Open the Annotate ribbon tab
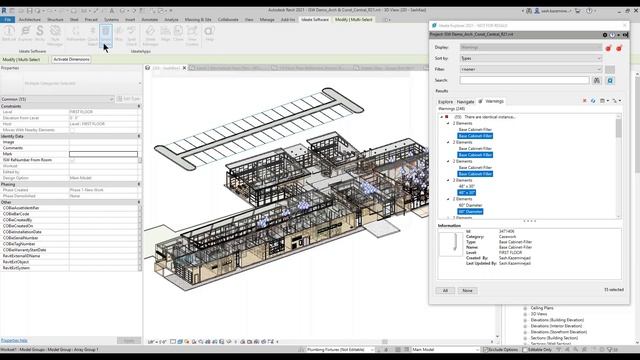This screenshot has height=360, width=640. pos(149,20)
